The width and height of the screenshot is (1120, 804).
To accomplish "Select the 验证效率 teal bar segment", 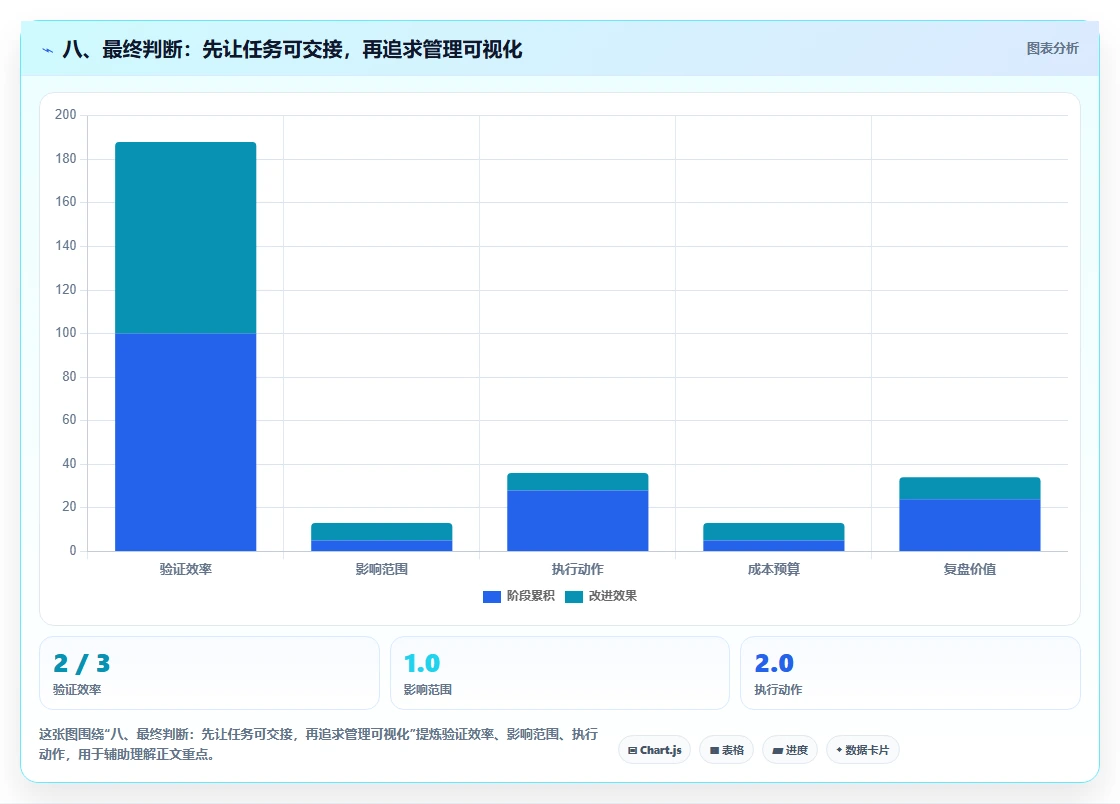I will coord(186,238).
